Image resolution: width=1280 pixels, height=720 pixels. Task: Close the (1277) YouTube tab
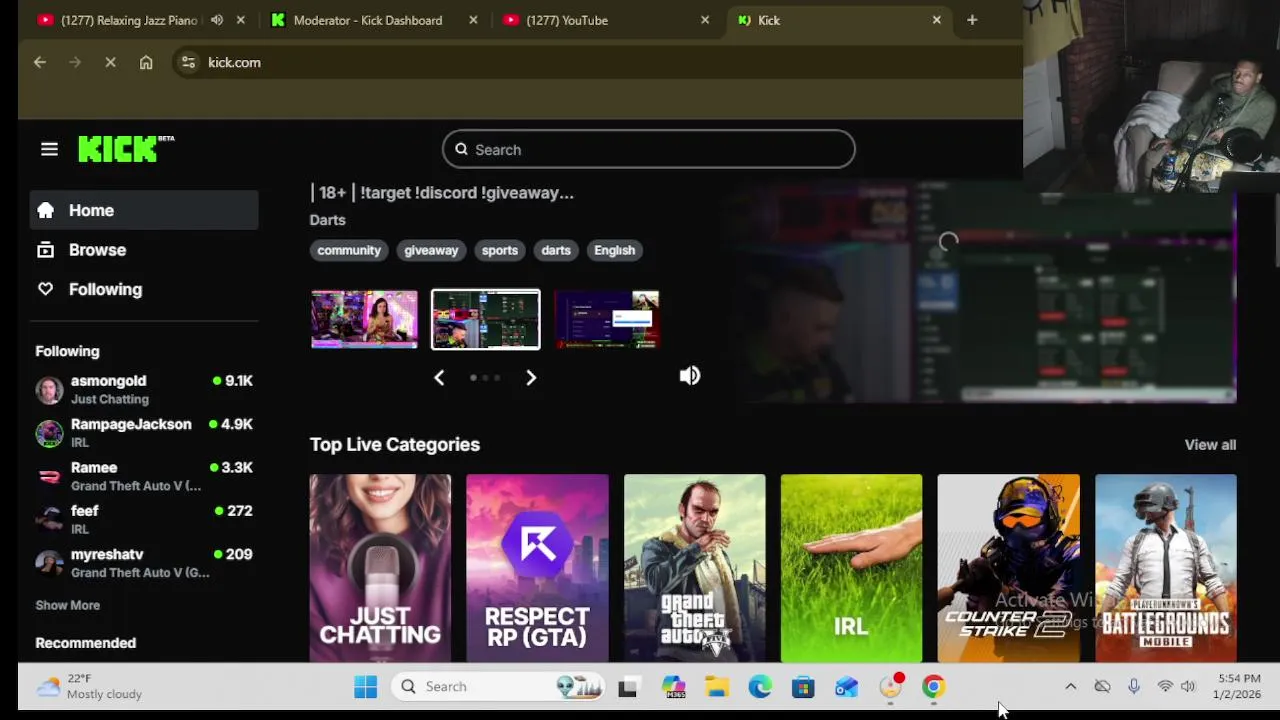click(705, 20)
